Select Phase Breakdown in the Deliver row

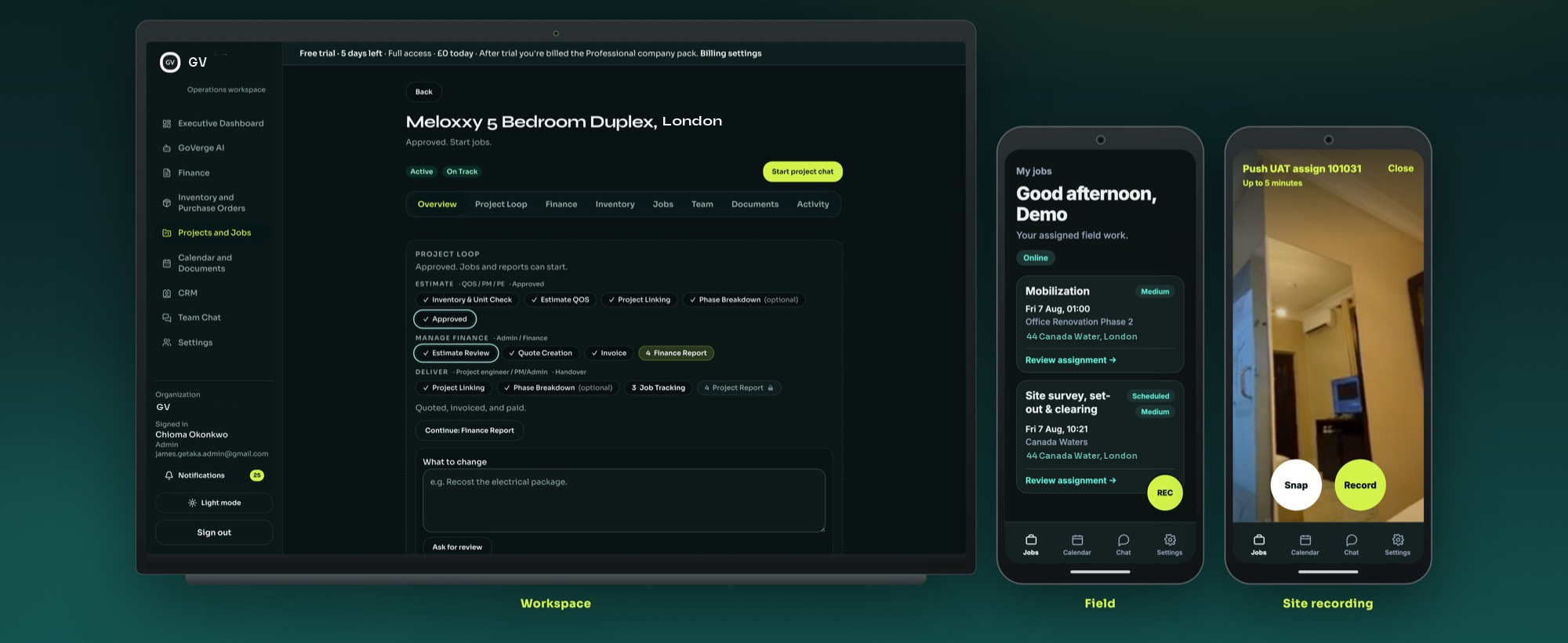click(x=557, y=387)
